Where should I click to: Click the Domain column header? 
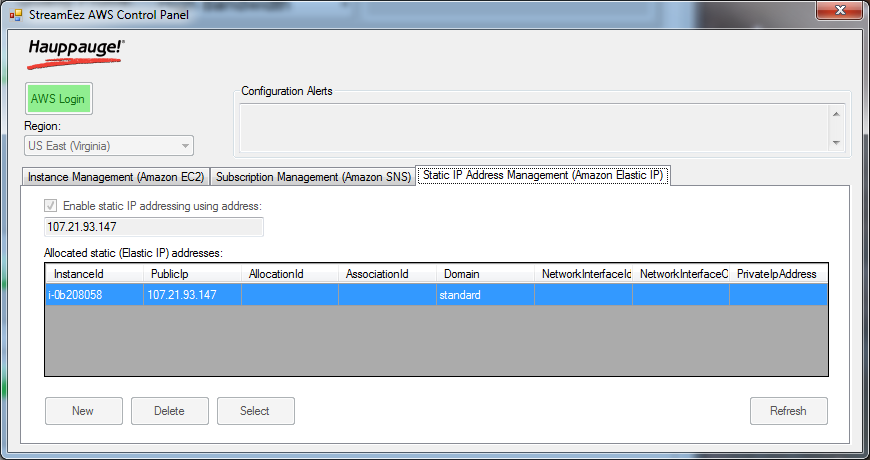coord(485,274)
